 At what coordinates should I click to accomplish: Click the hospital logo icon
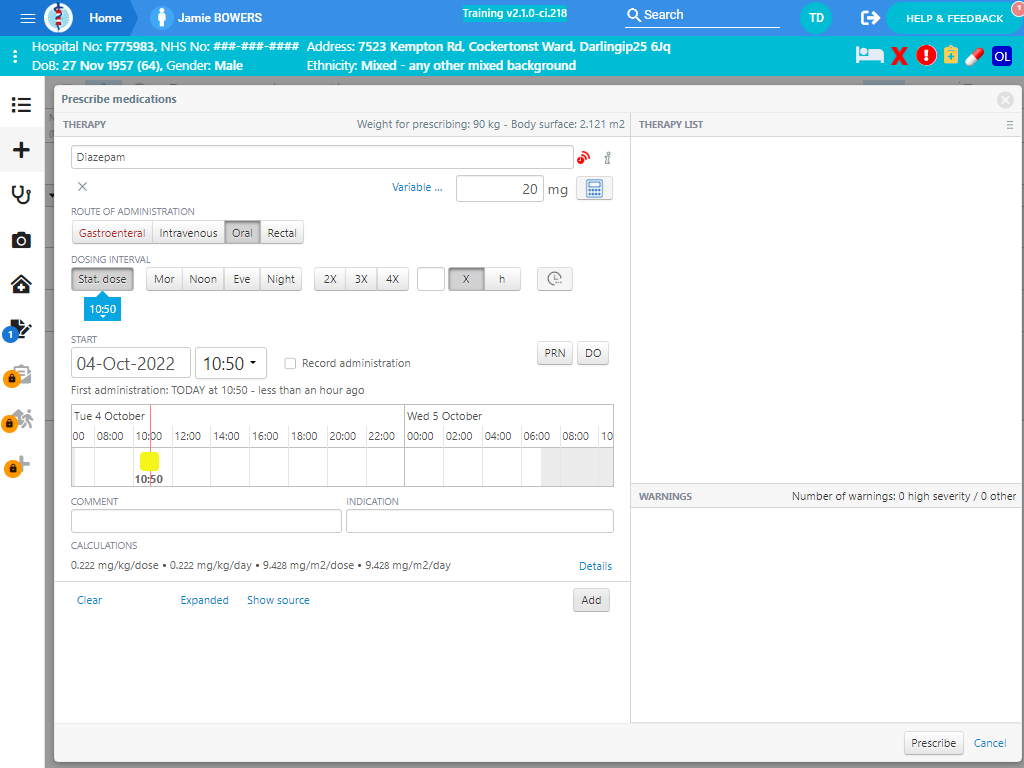click(59, 18)
